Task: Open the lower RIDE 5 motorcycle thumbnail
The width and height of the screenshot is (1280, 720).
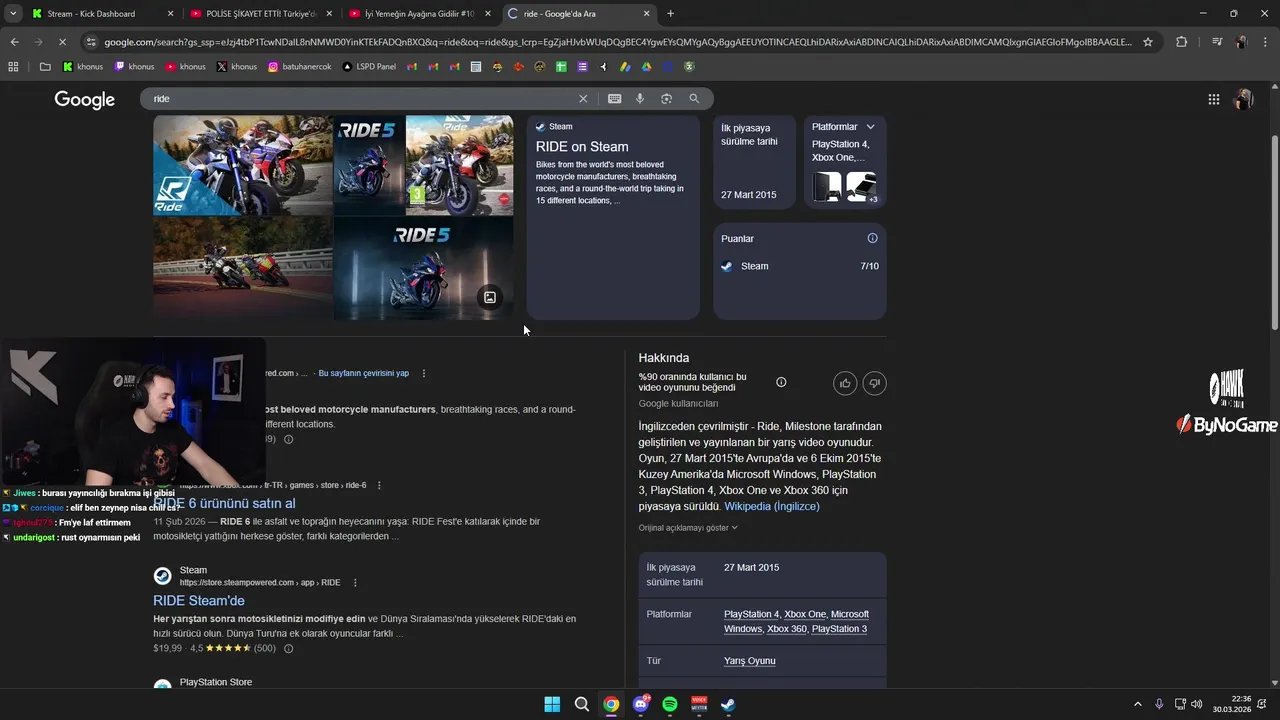Action: tap(423, 269)
